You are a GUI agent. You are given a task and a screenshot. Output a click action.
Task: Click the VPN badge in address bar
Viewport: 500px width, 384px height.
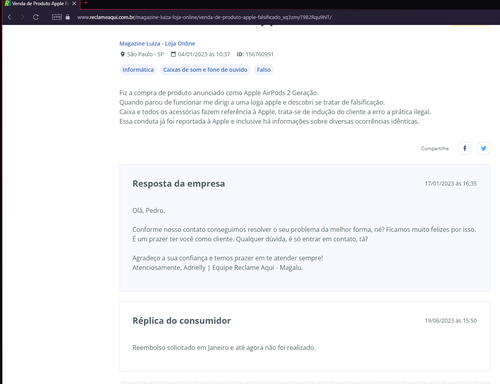tap(57, 17)
